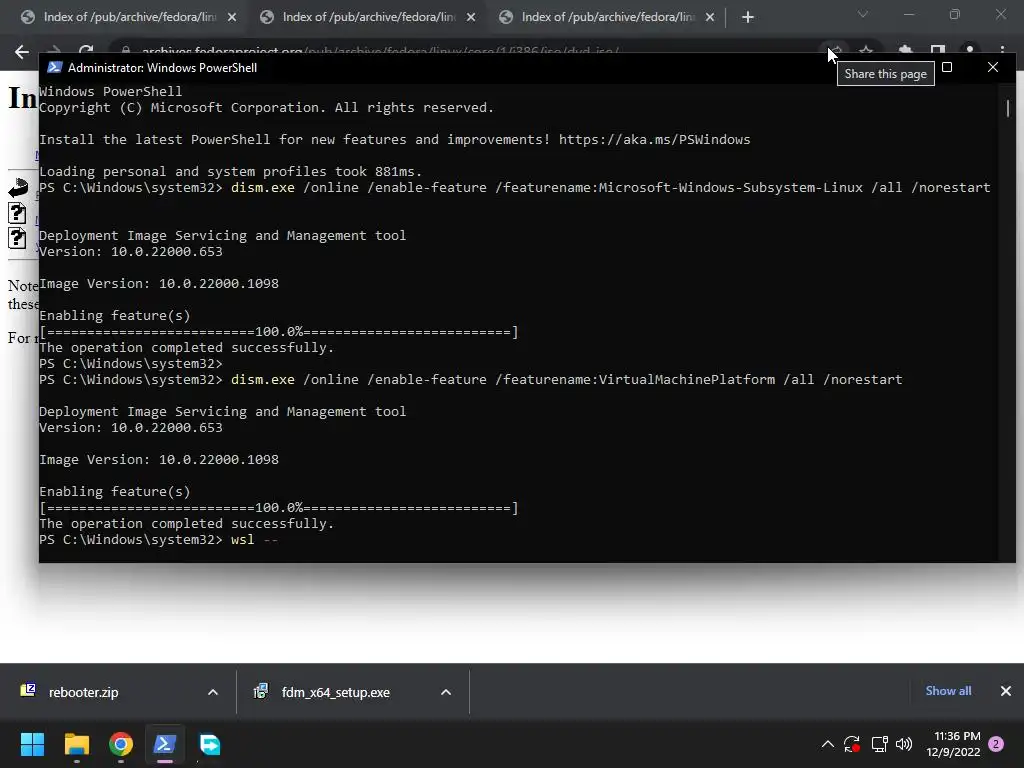
Task: Open clock showing 11:36 PM
Action: (953, 744)
